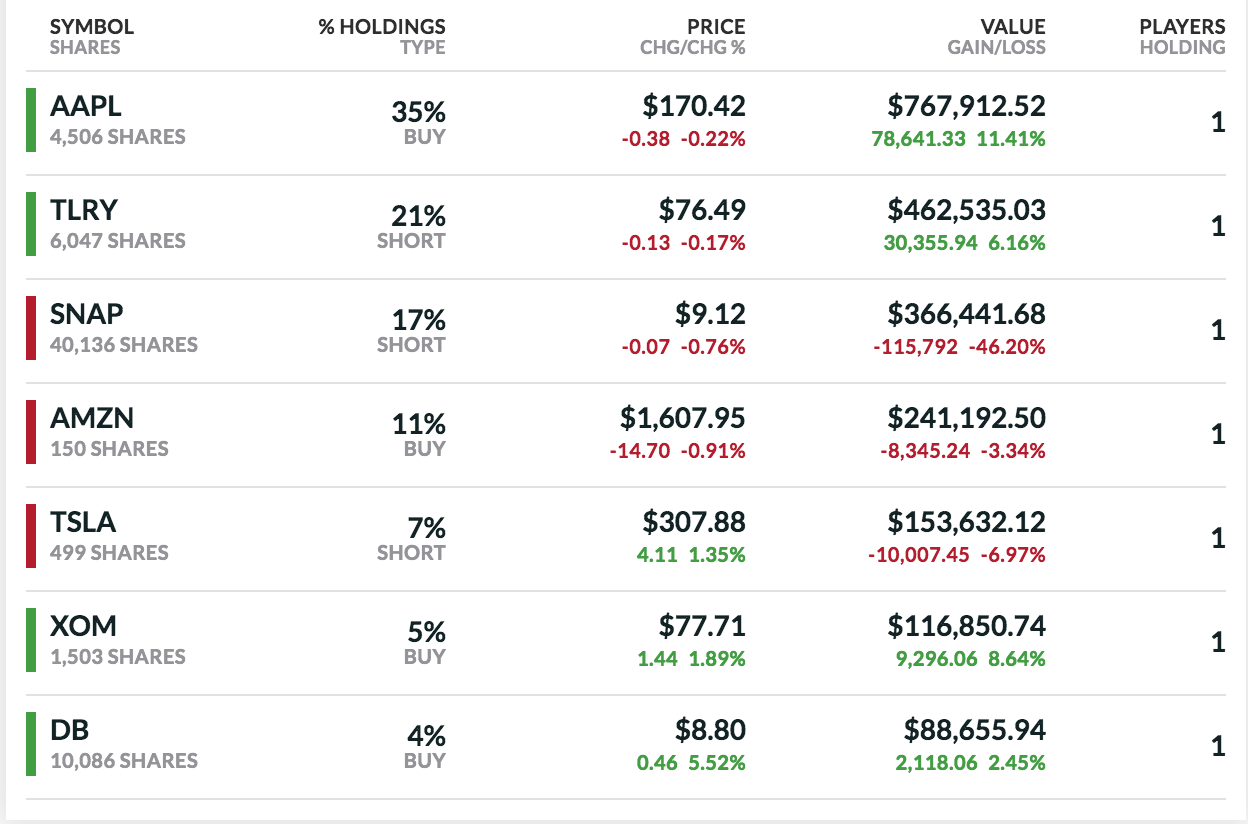Select the 6,047 SHARES text

pos(118,241)
